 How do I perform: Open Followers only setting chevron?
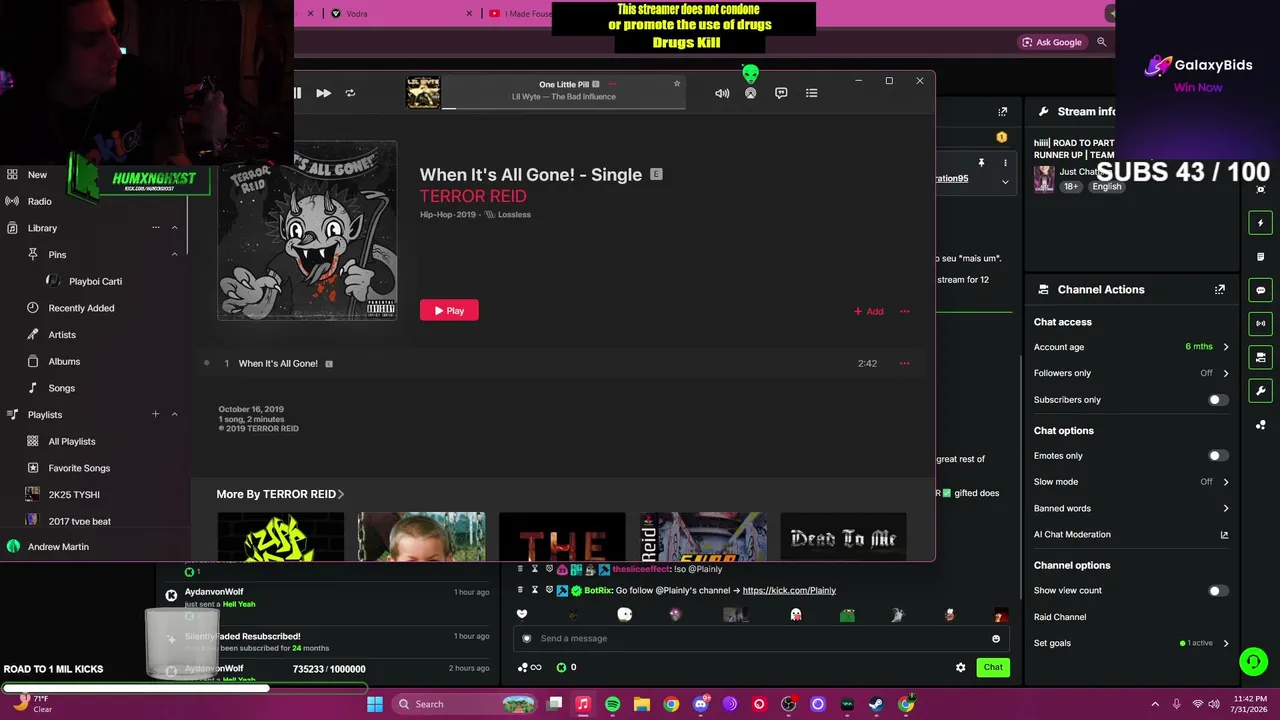pyautogui.click(x=1226, y=373)
